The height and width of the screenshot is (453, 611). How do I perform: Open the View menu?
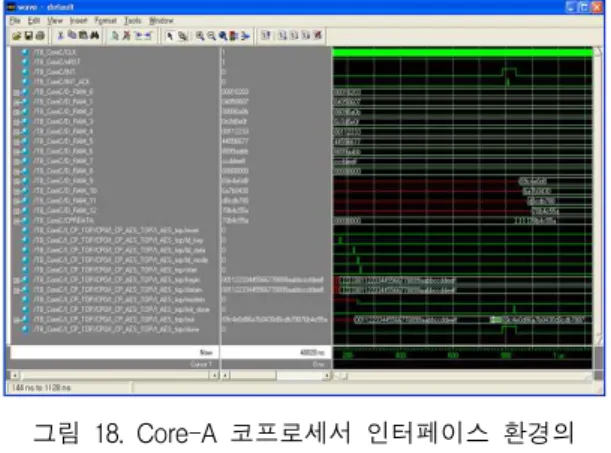coord(55,20)
